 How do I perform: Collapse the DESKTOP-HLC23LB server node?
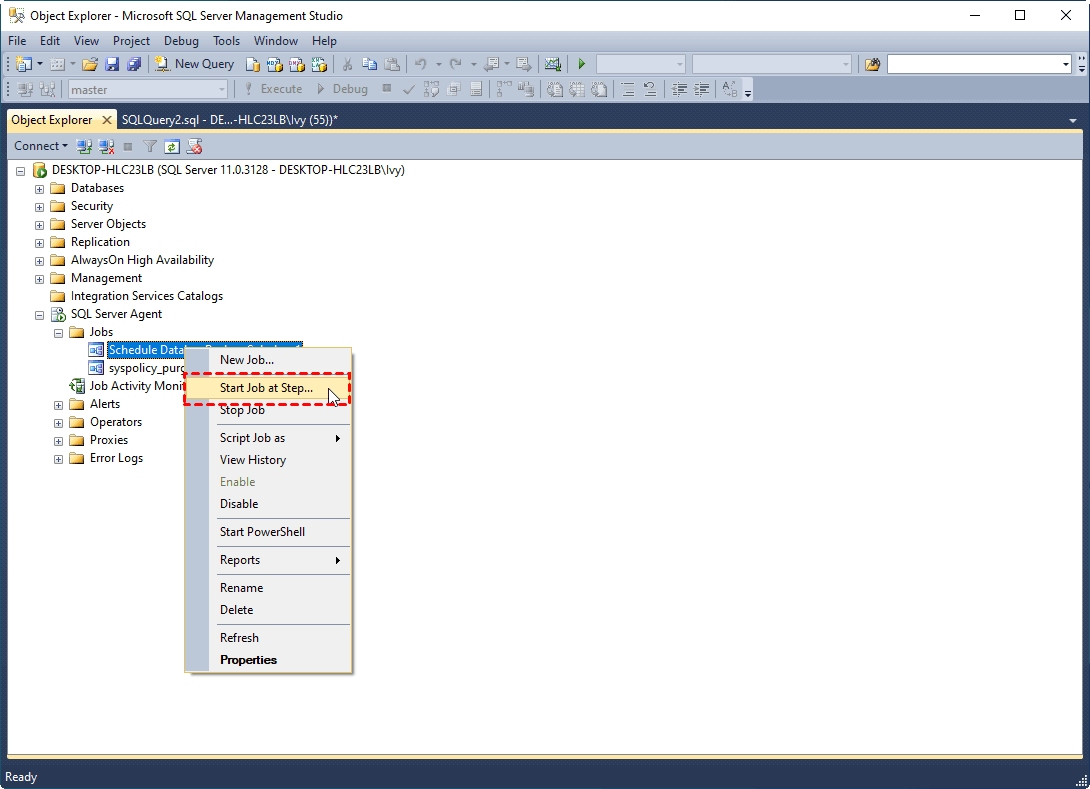click(21, 171)
